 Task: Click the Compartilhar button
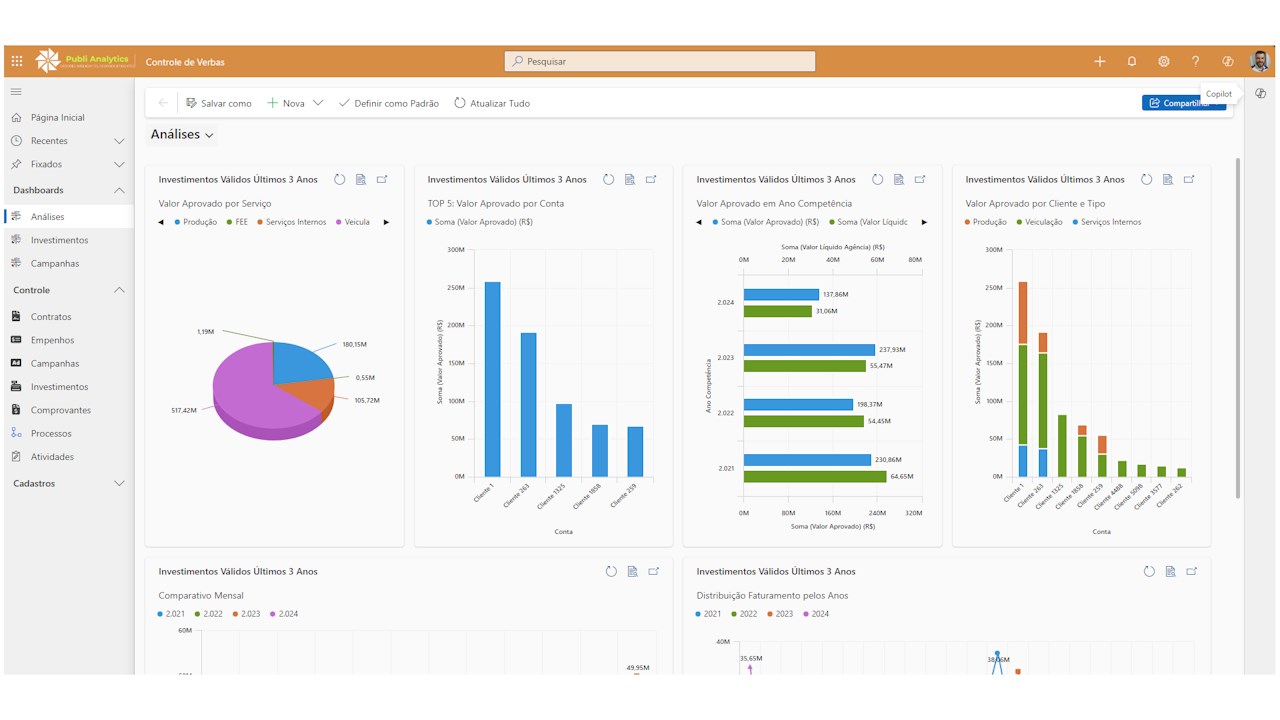coord(1184,103)
